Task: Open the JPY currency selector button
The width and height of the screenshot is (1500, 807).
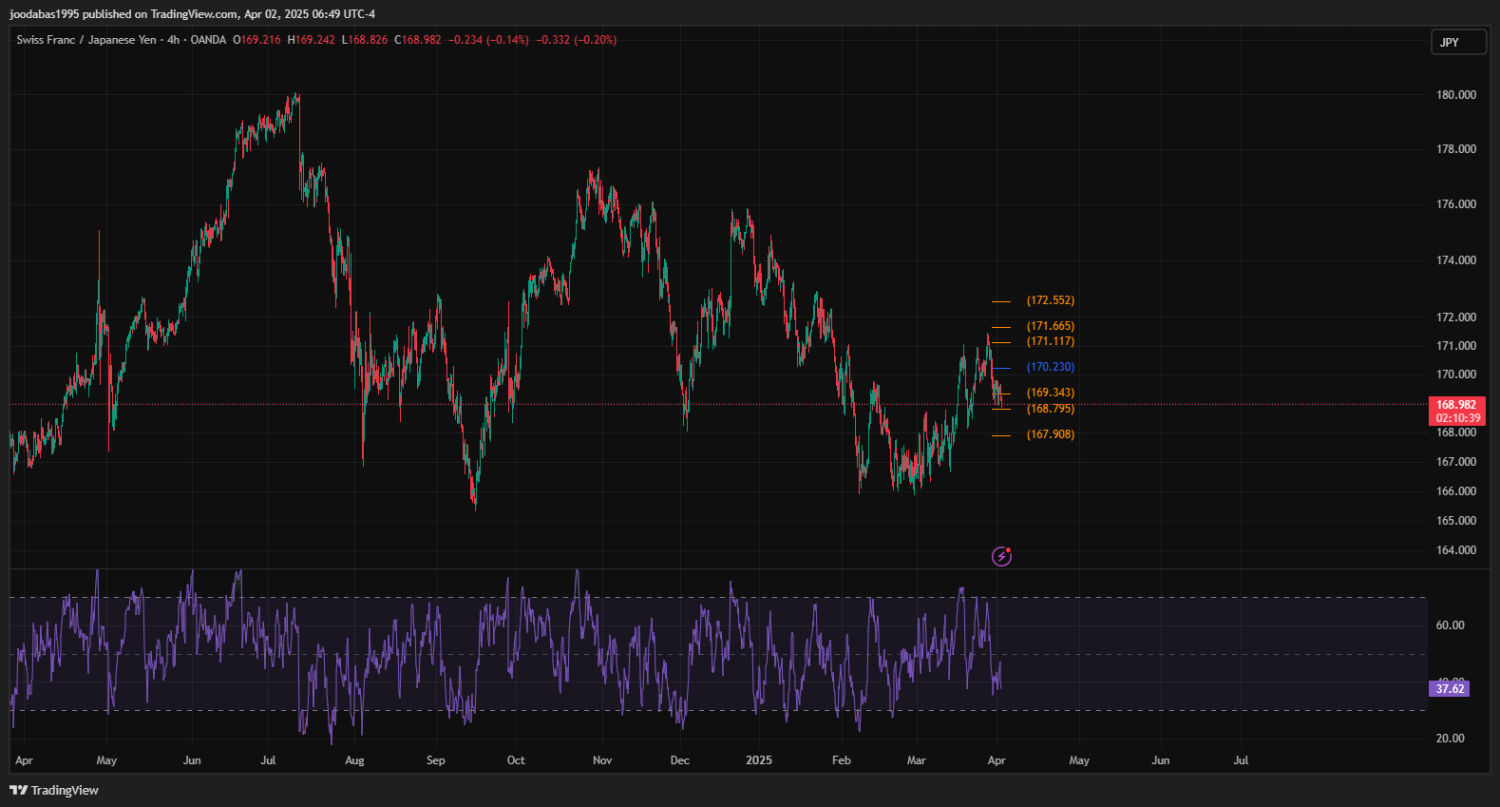Action: point(1449,42)
